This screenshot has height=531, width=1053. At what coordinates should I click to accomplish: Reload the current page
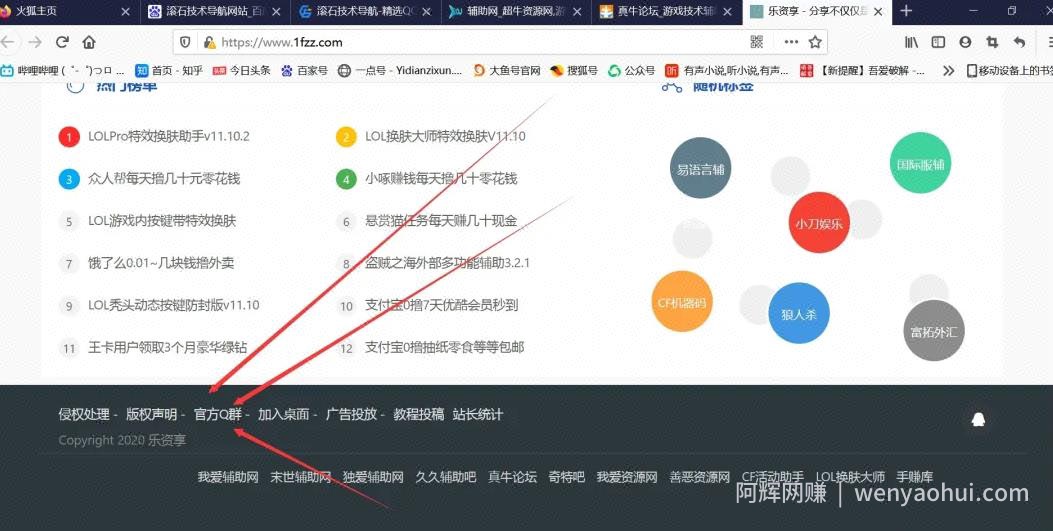(x=62, y=42)
